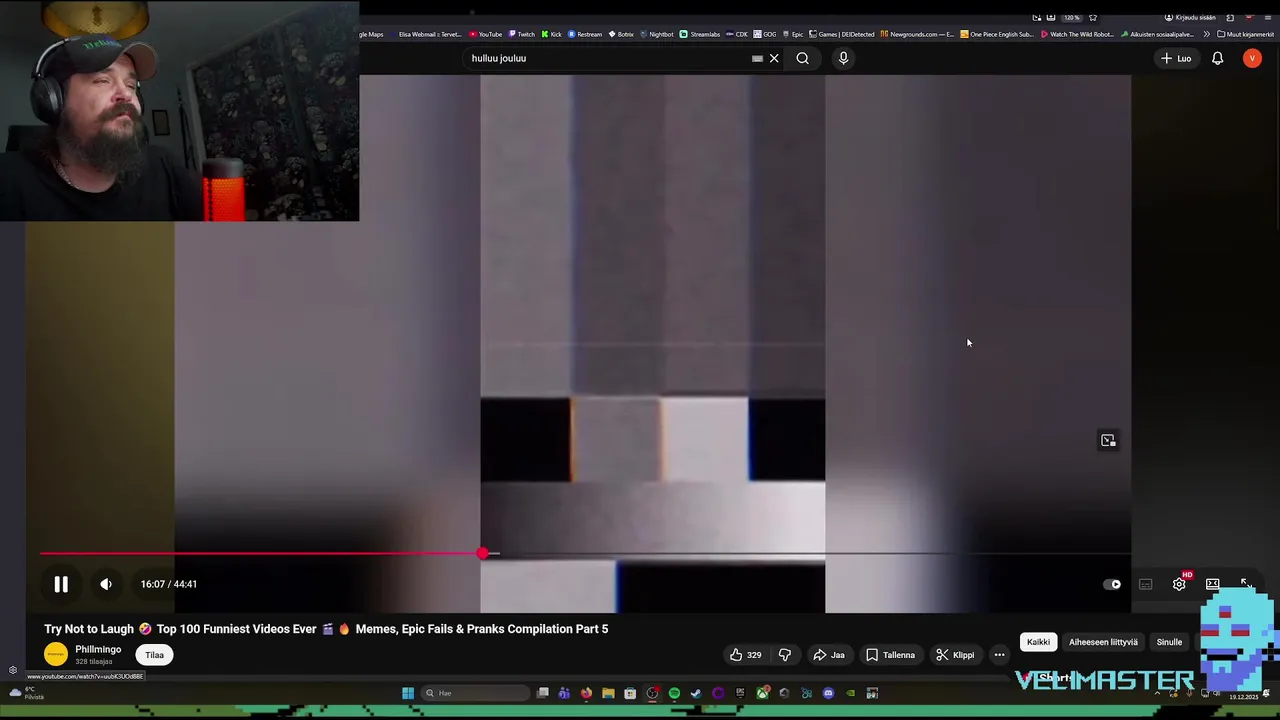Open Discord from the taskbar
This screenshot has width=1280, height=720.
pyautogui.click(x=828, y=693)
